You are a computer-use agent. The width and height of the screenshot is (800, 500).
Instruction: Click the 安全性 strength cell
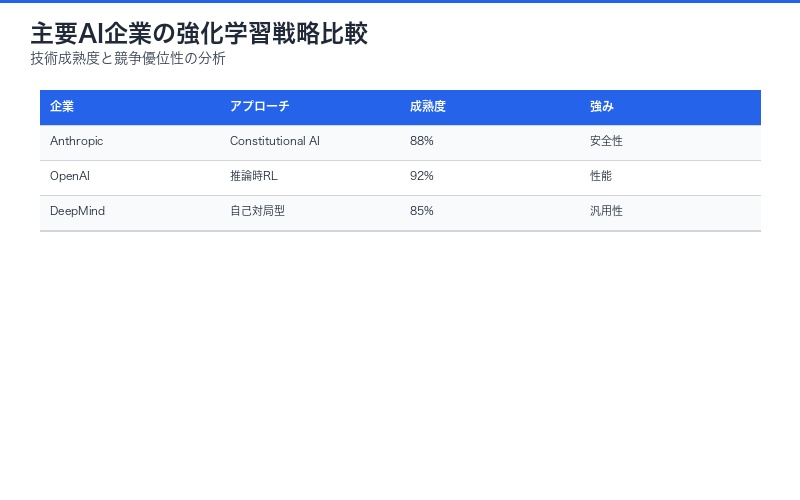[606, 141]
